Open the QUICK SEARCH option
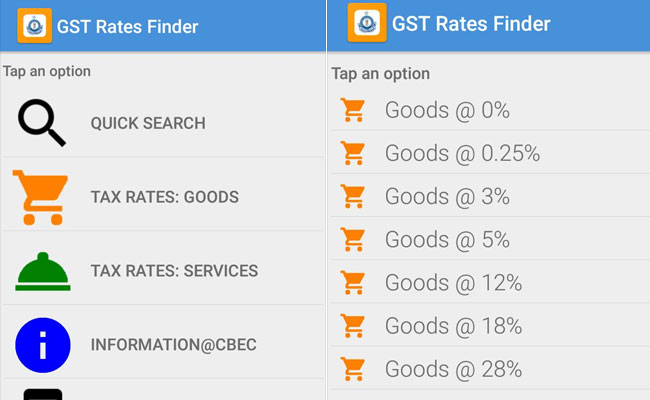The image size is (650, 400). pyautogui.click(x=148, y=124)
